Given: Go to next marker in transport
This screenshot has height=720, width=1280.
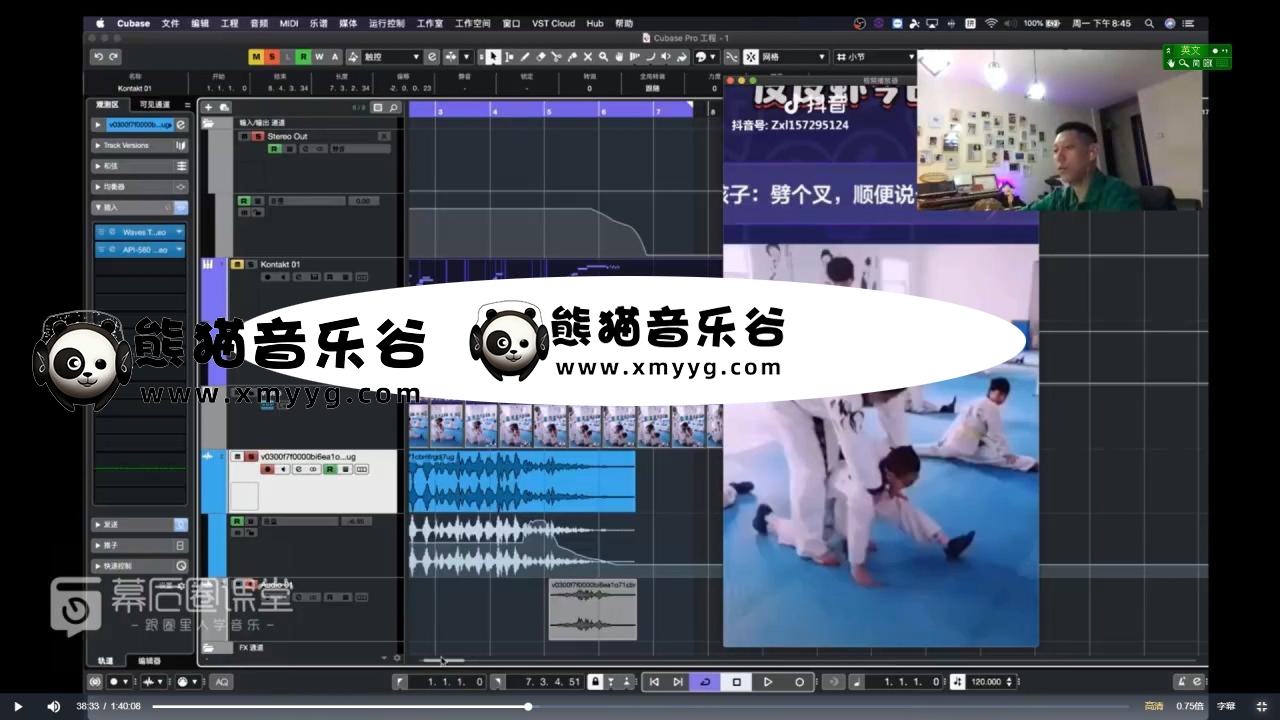Looking at the screenshot, I should (x=678, y=682).
